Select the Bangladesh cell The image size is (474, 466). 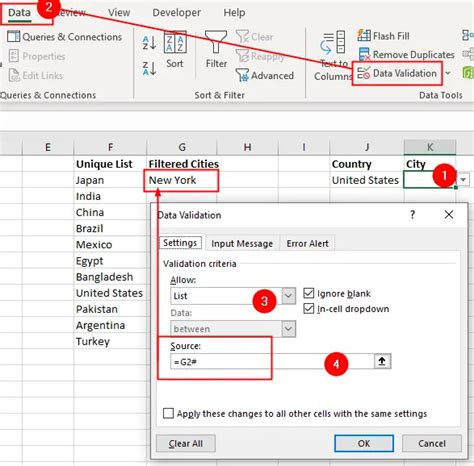(x=110, y=277)
